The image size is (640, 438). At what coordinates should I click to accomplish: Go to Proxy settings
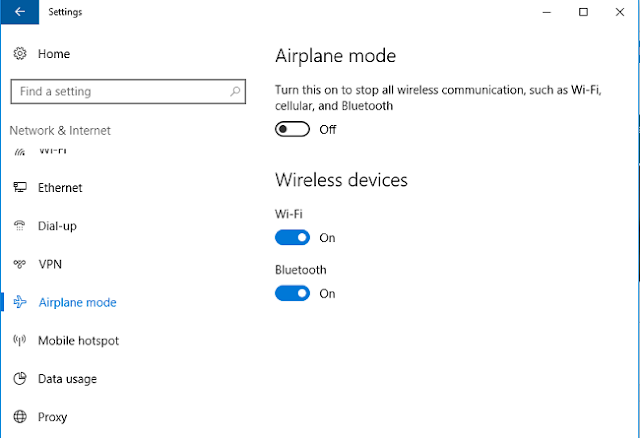[x=52, y=417]
